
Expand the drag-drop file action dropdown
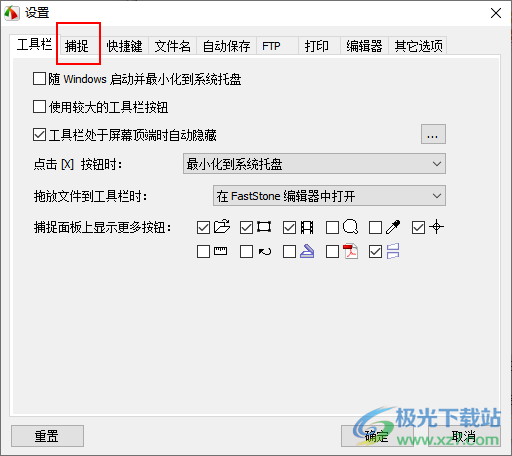pyautogui.click(x=329, y=196)
